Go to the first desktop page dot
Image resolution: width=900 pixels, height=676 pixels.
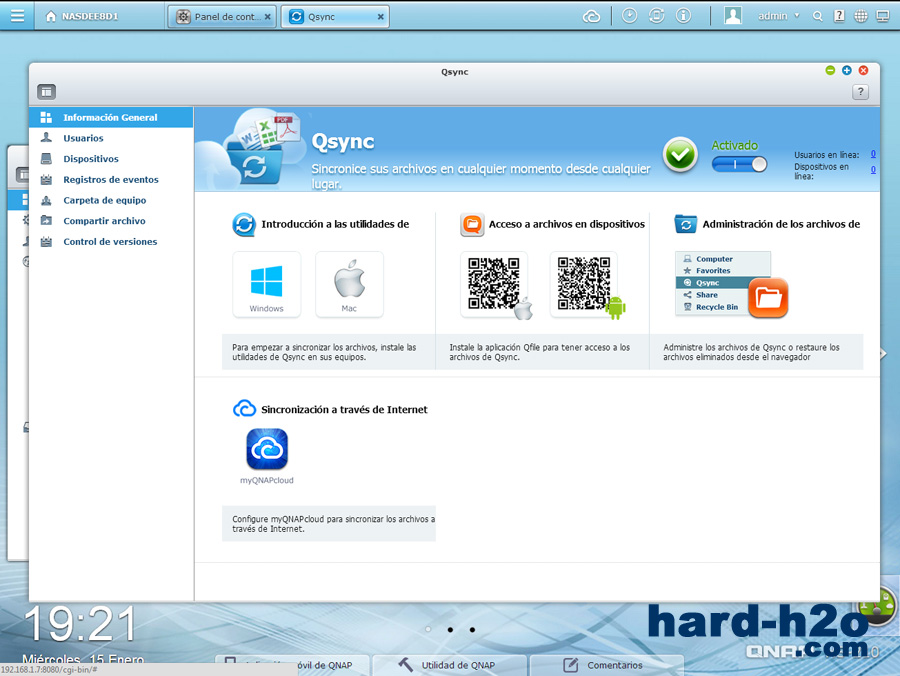pos(428,630)
